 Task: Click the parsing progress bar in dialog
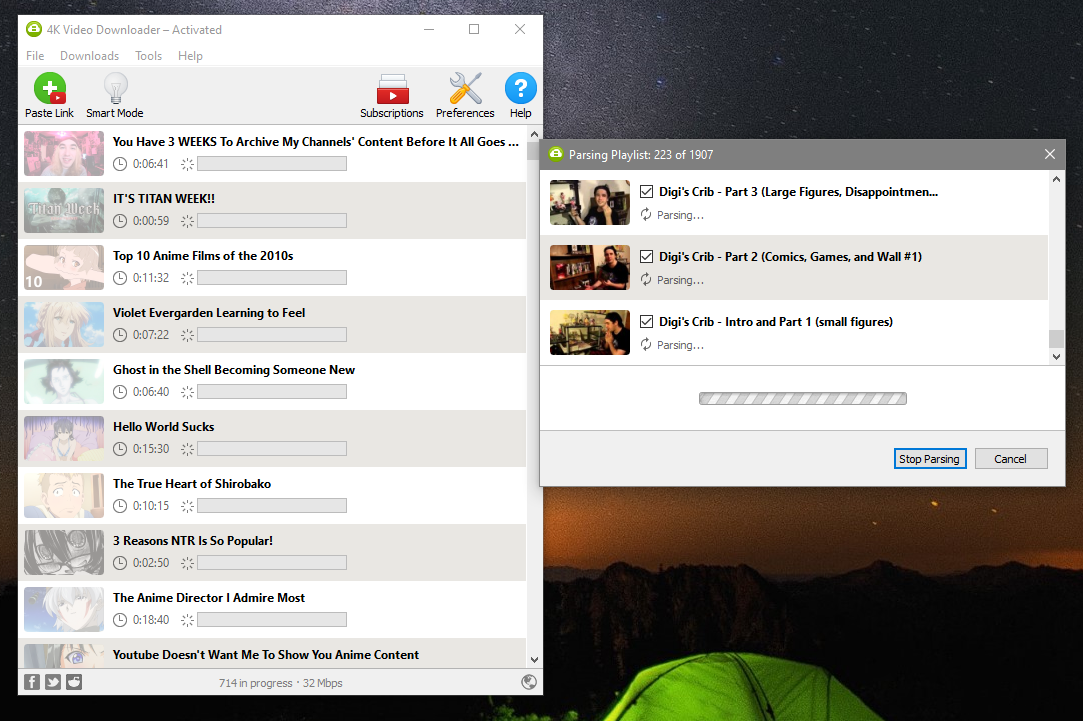pos(803,398)
